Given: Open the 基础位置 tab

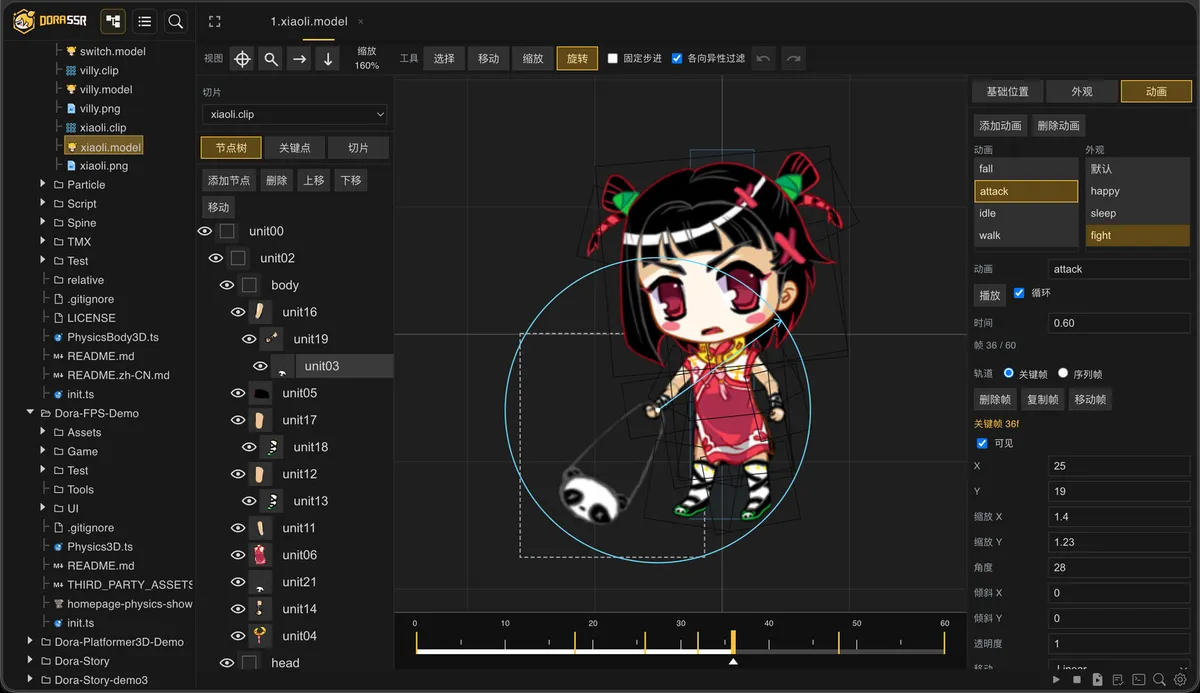Looking at the screenshot, I should tap(1008, 91).
